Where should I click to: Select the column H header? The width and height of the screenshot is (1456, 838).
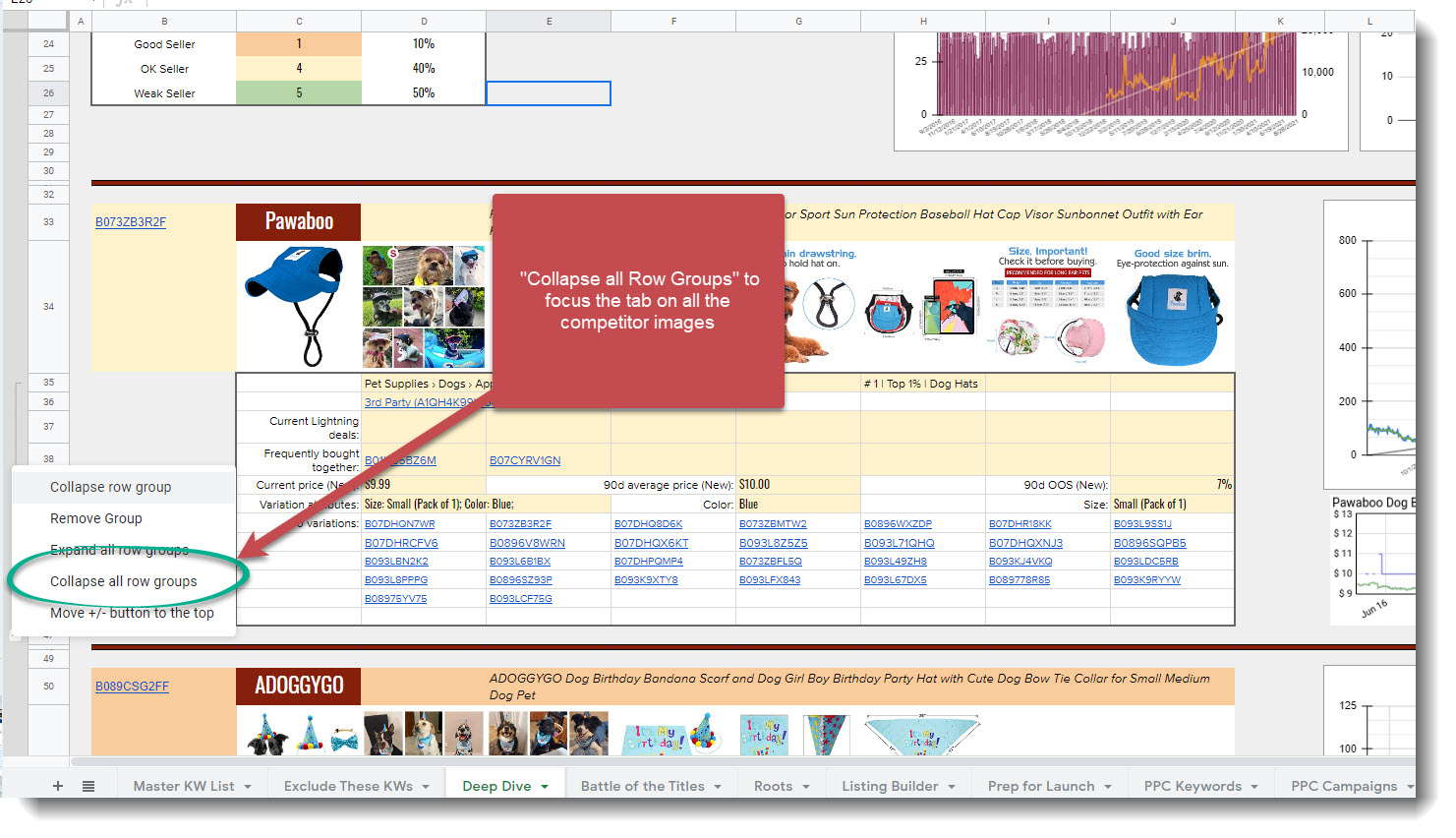[923, 21]
